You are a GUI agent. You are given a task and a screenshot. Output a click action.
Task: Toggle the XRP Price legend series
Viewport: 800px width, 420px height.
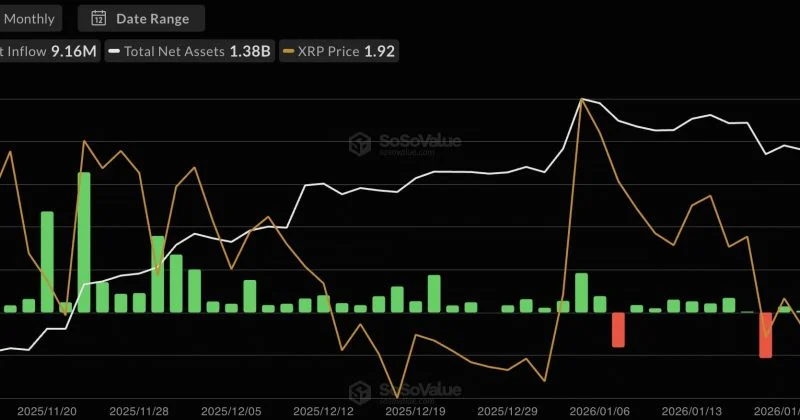[339, 51]
